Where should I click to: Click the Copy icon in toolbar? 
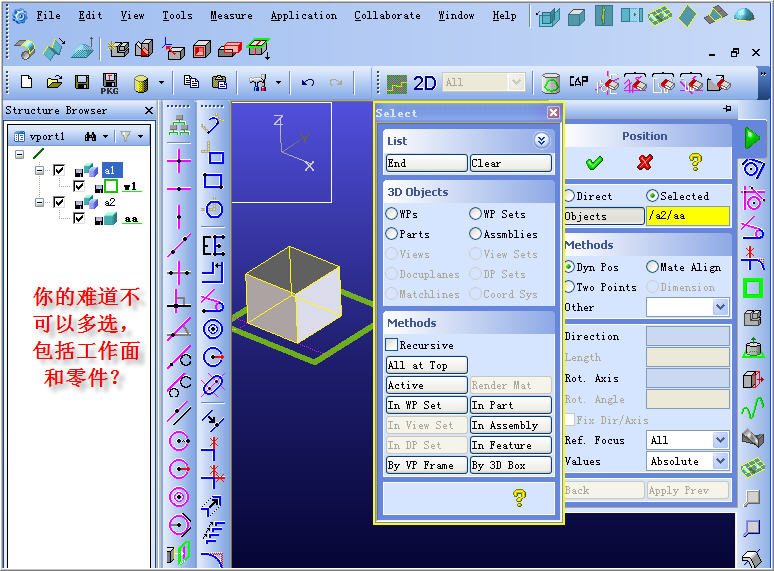coord(191,81)
